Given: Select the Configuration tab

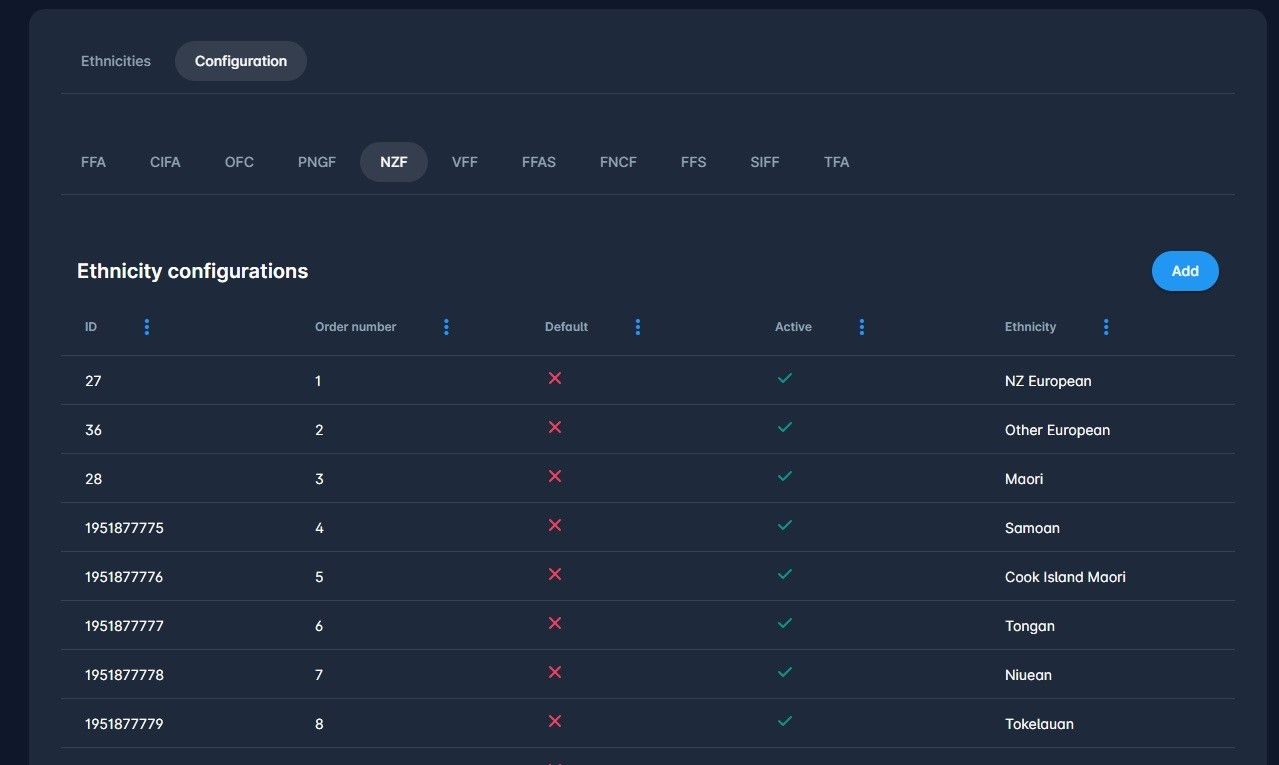Looking at the screenshot, I should click(241, 61).
